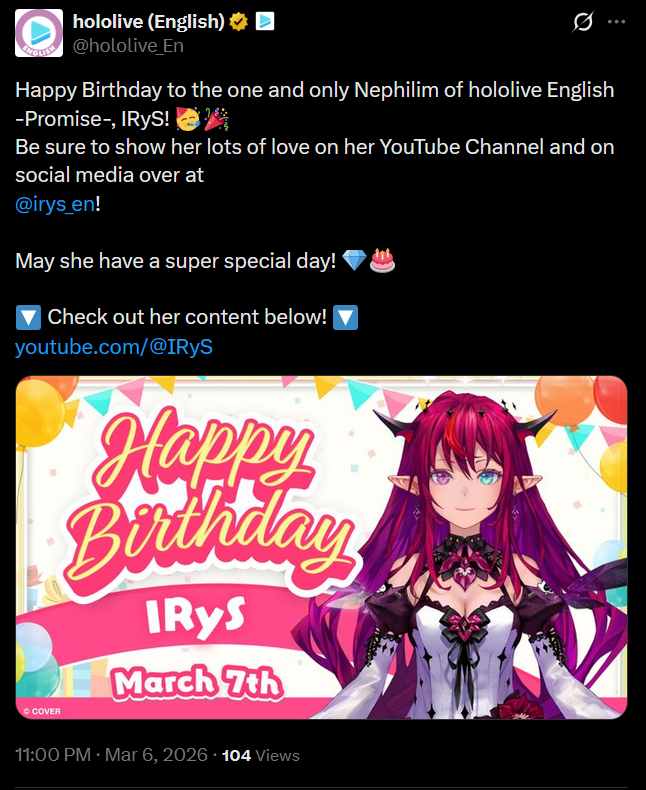646x790 pixels.
Task: Click the hololive affiliate badge icon
Action: pyautogui.click(x=265, y=21)
